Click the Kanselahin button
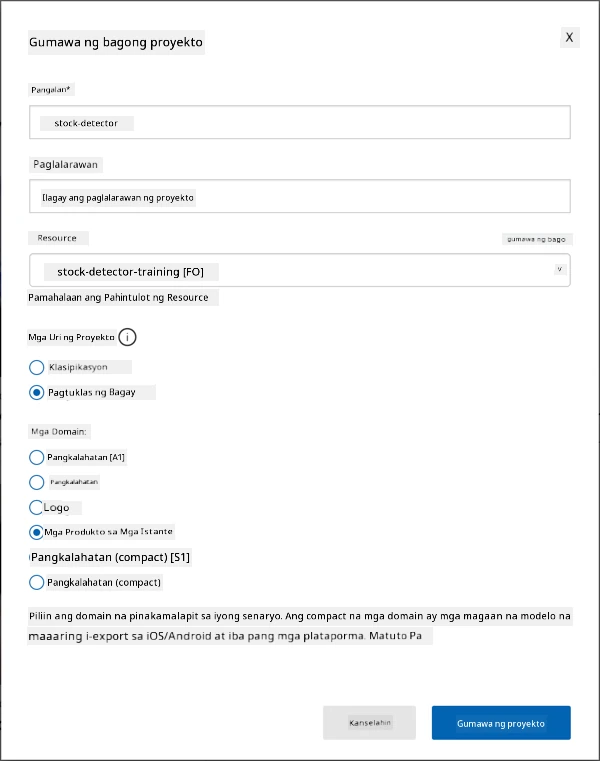The width and height of the screenshot is (600, 761). coord(369,723)
